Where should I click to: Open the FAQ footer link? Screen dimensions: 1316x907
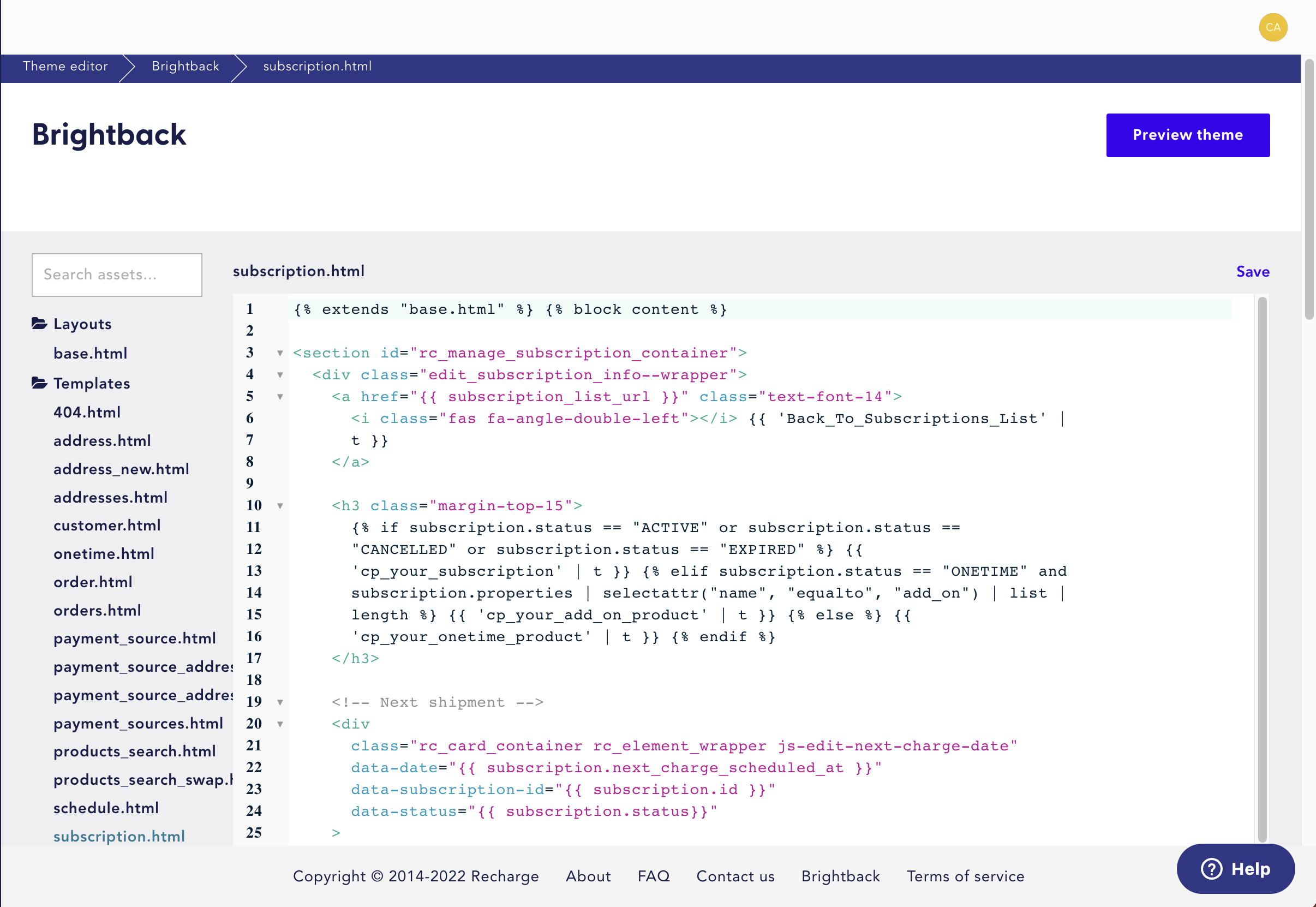point(654,876)
